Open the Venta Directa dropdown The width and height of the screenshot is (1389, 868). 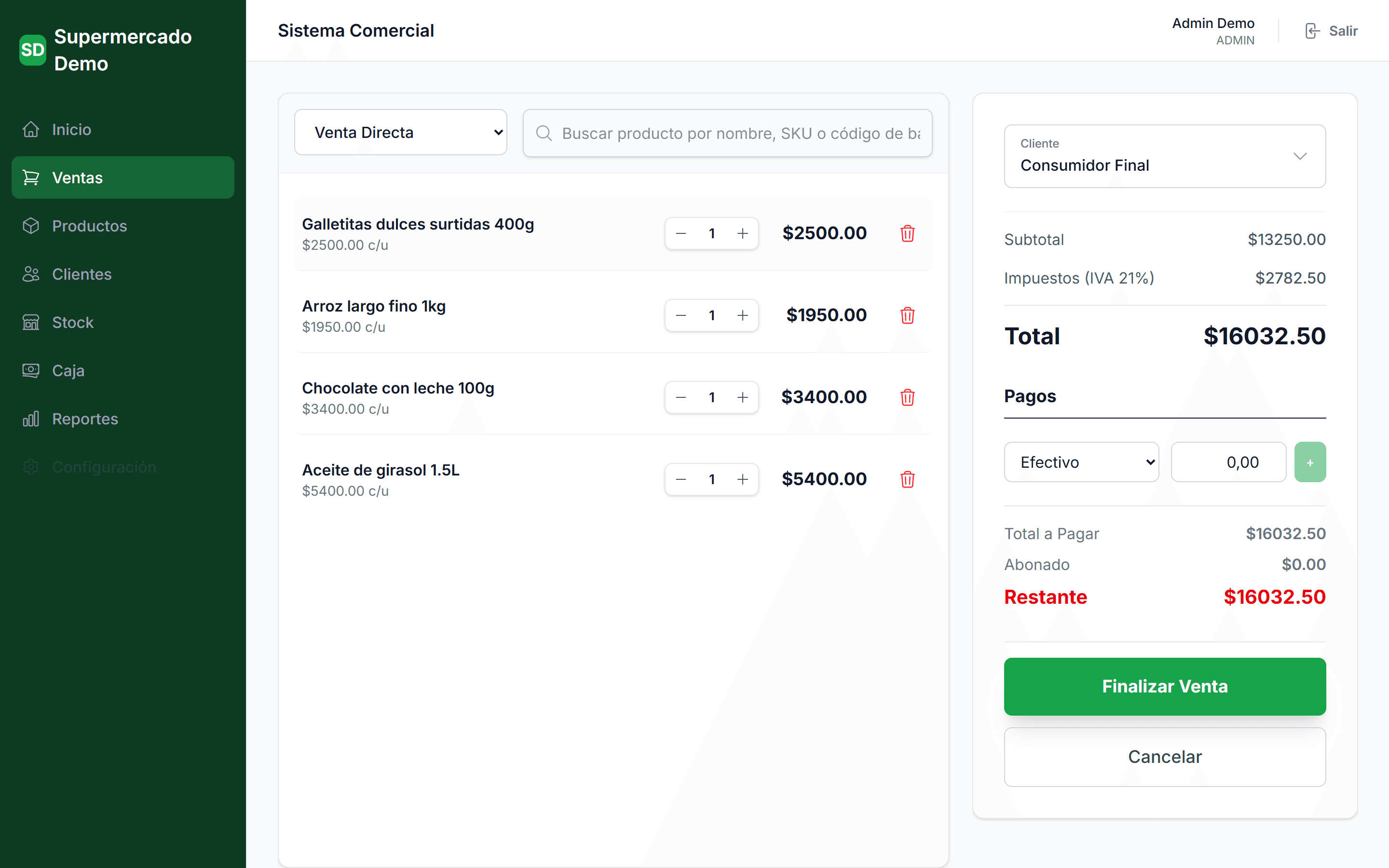point(401,133)
